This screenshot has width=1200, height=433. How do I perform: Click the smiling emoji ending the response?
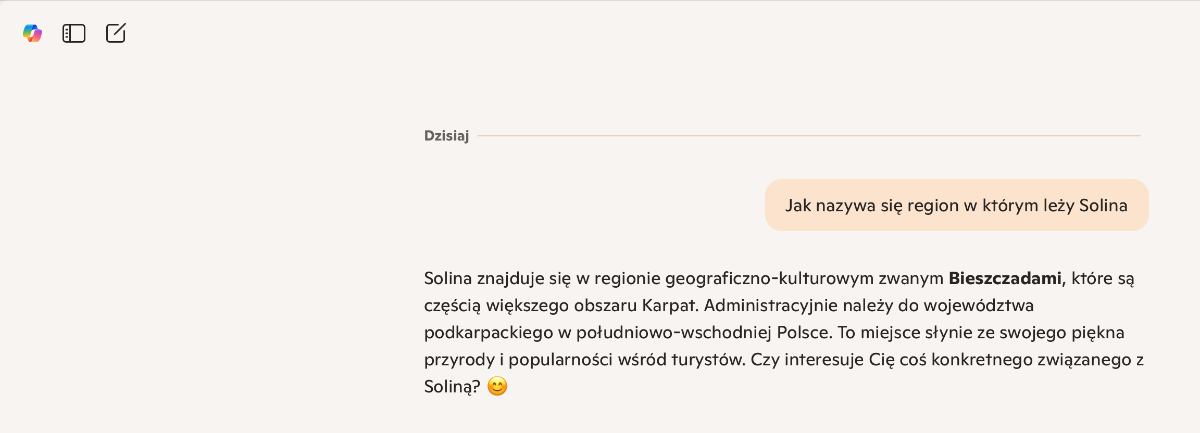497,386
